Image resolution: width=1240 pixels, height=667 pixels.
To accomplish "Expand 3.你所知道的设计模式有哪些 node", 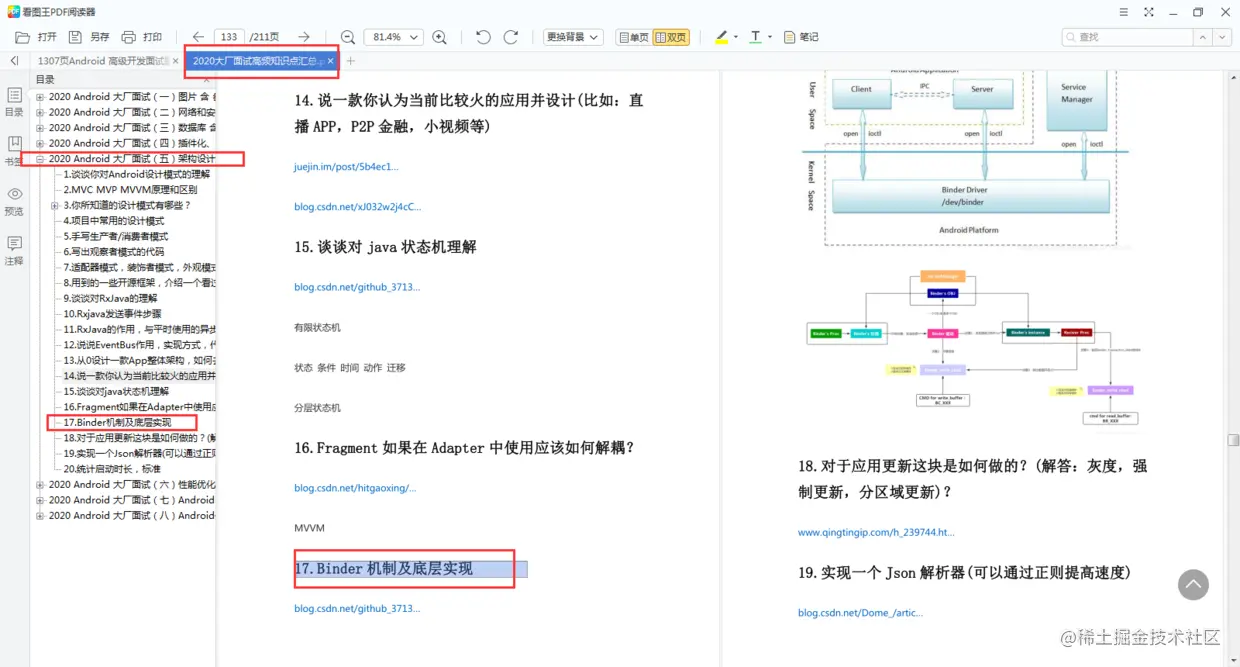I will click(55, 205).
